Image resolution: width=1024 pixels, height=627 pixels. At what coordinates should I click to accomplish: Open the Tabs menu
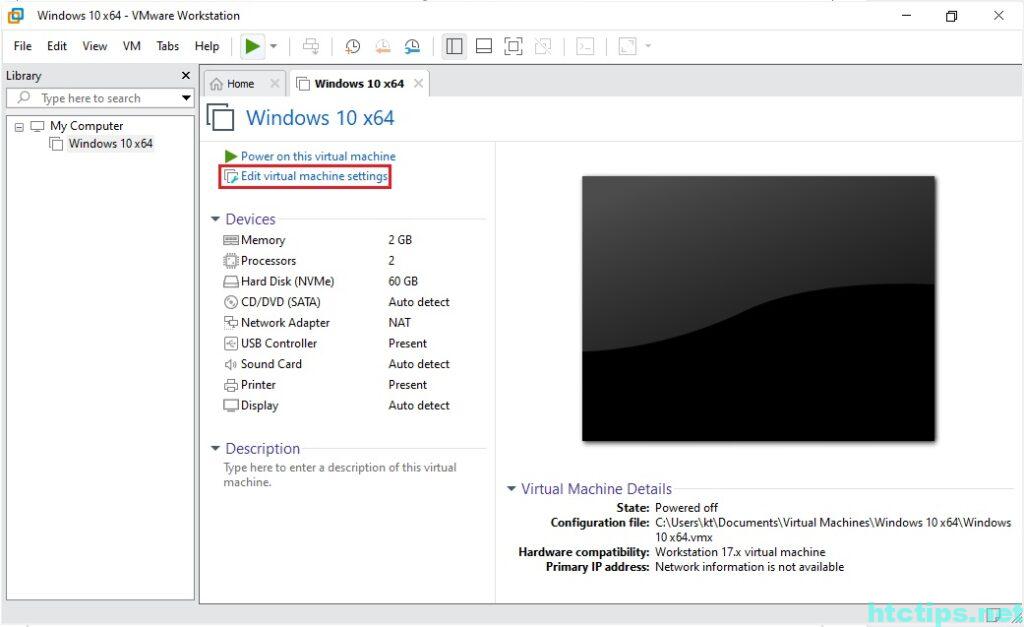click(167, 46)
